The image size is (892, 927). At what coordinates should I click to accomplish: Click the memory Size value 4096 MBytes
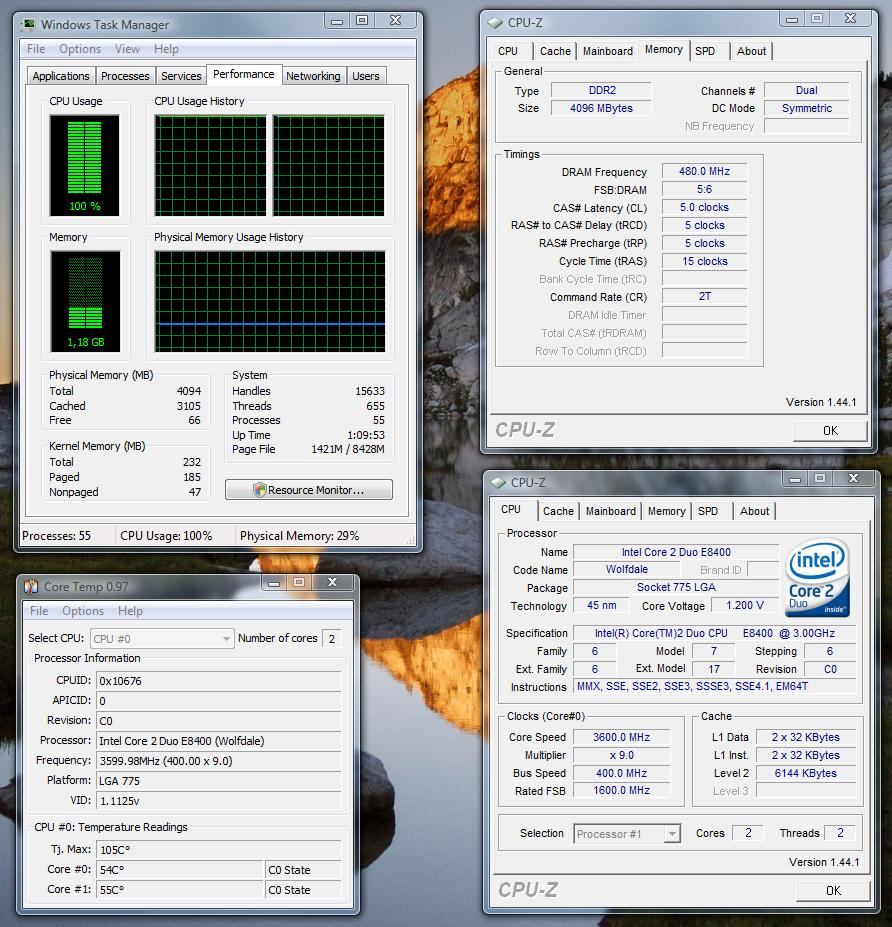601,108
